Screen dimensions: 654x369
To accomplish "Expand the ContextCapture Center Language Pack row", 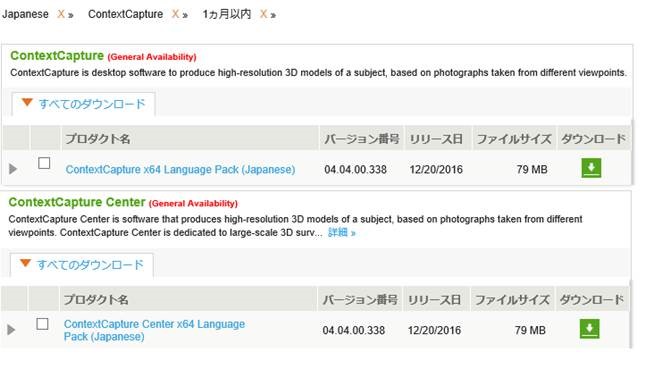I will click(x=11, y=330).
